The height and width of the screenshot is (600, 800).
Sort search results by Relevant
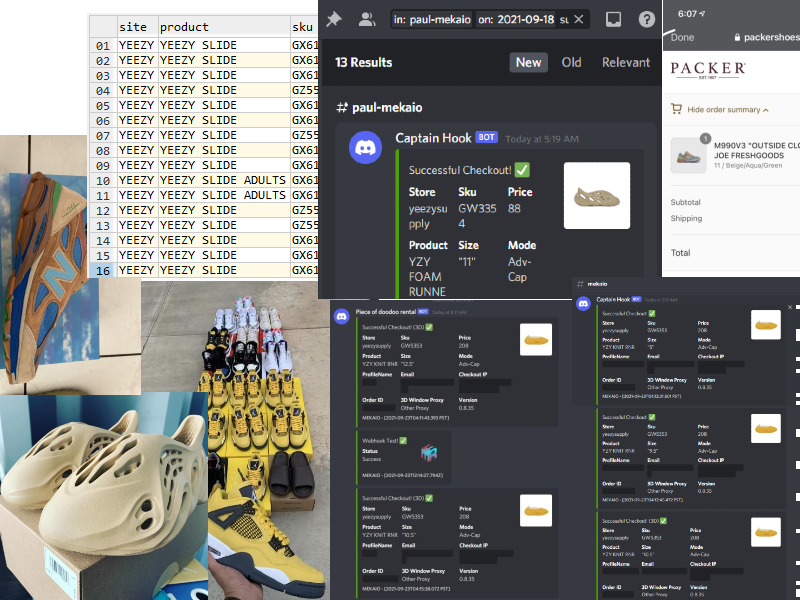pos(626,62)
